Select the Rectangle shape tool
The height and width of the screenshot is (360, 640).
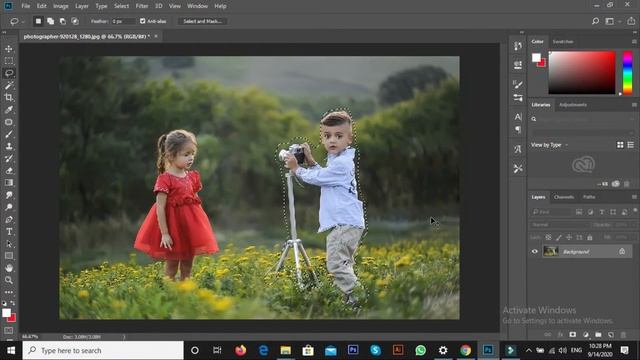tap(9, 256)
